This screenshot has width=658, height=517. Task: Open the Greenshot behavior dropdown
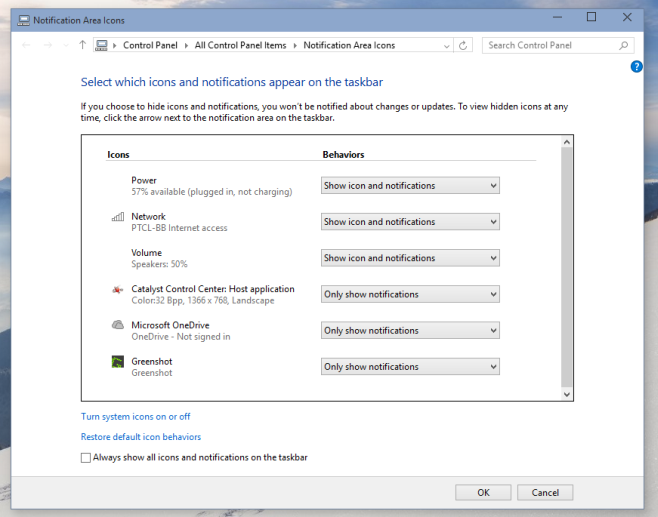click(410, 366)
